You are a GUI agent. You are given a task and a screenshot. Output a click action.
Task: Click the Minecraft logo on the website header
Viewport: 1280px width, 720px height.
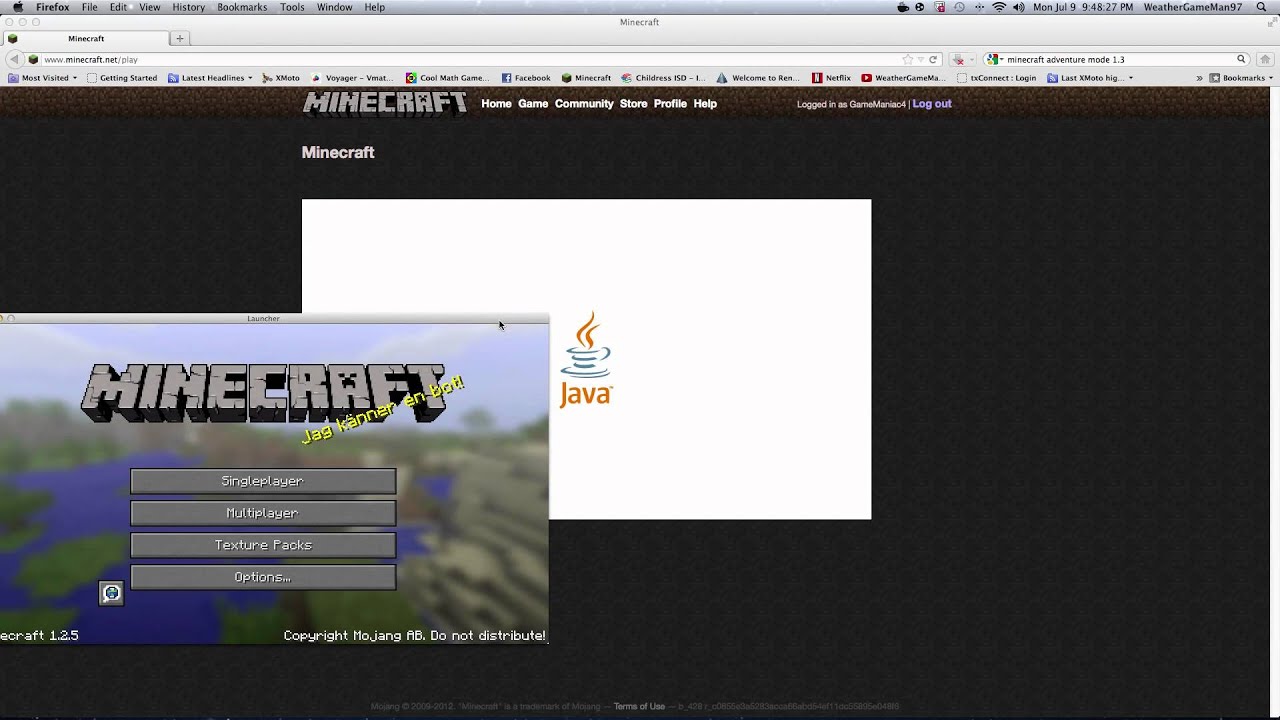tap(385, 104)
